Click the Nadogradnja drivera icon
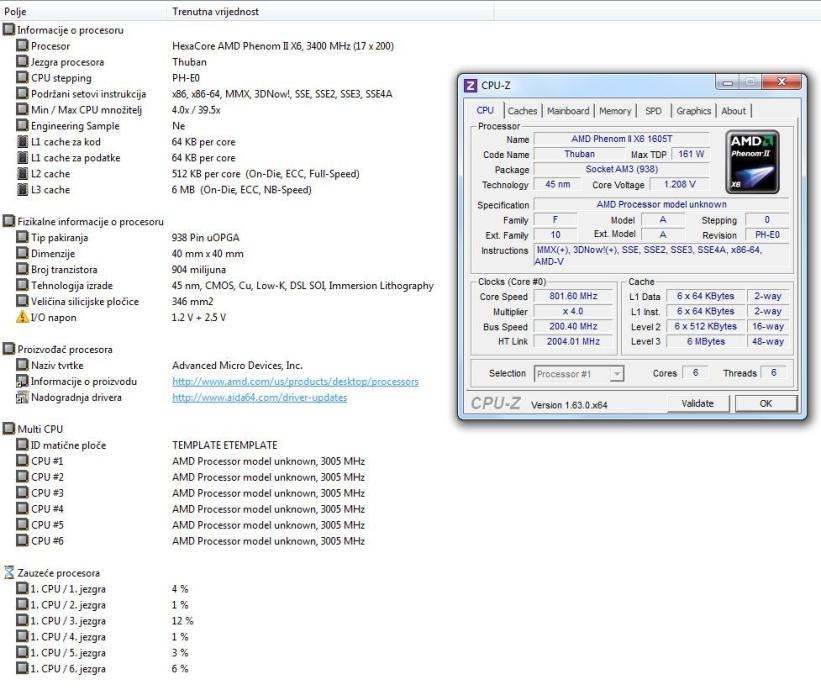Image resolution: width=821 pixels, height=690 pixels. click(x=22, y=397)
